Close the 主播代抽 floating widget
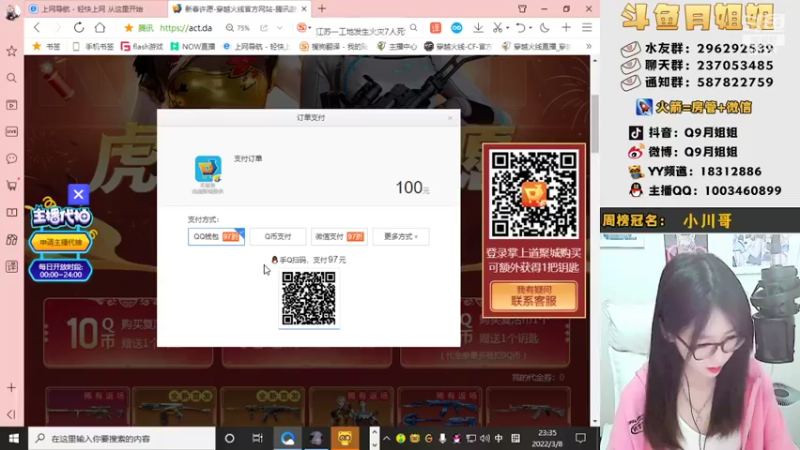This screenshot has width=800, height=450. coord(78,194)
